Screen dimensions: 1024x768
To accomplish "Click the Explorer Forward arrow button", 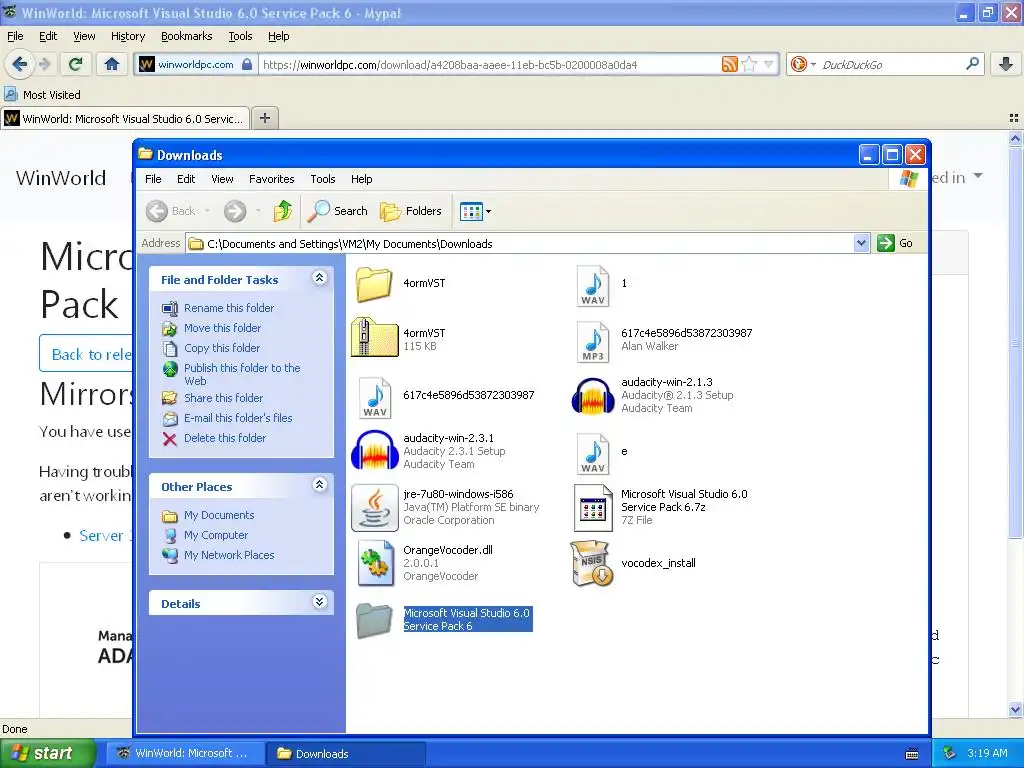I will point(235,211).
